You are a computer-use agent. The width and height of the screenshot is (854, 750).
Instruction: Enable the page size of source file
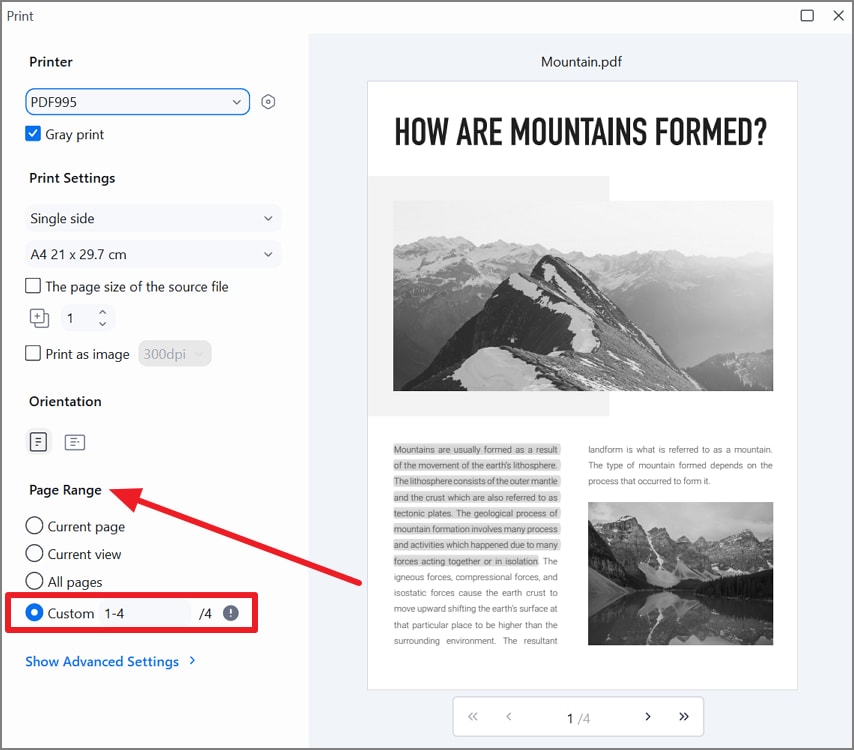coord(33,286)
